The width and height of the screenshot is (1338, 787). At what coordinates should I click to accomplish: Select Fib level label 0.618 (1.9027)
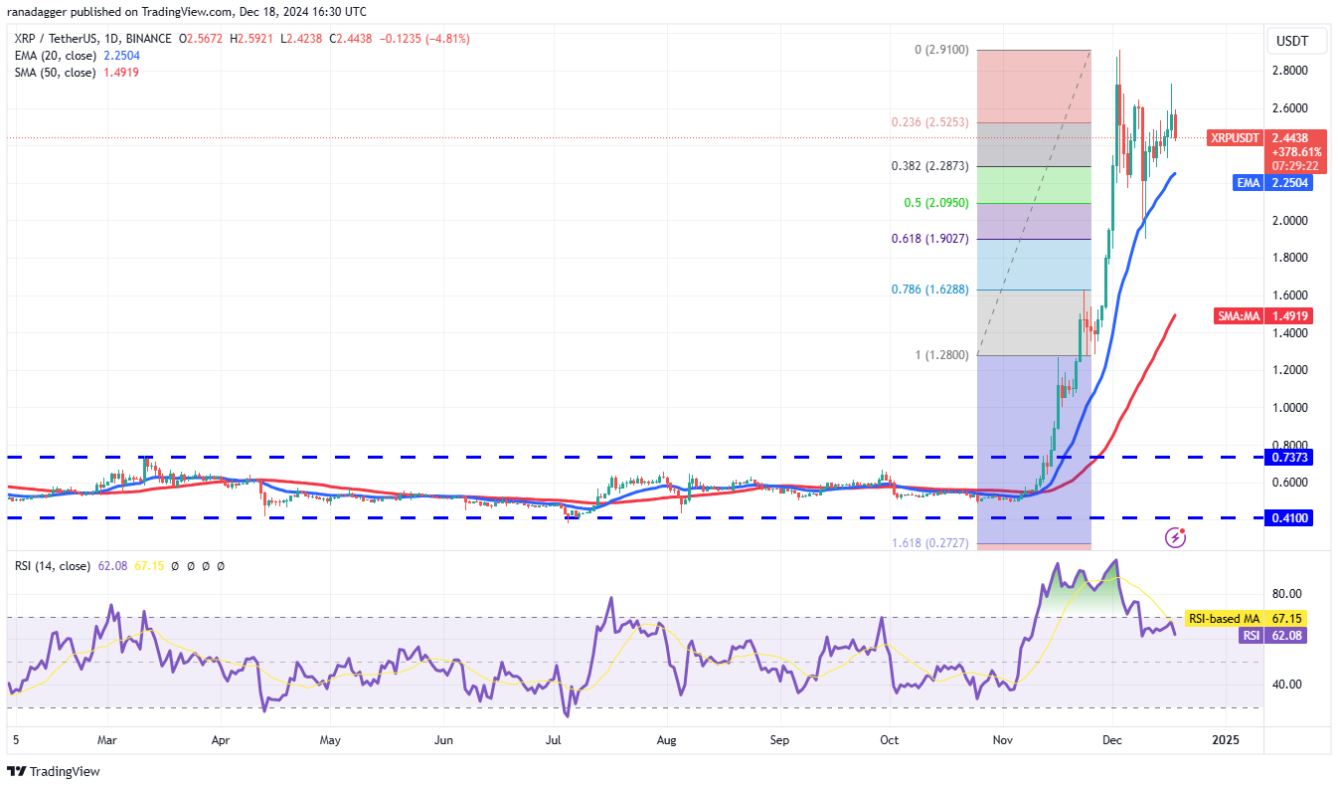930,239
